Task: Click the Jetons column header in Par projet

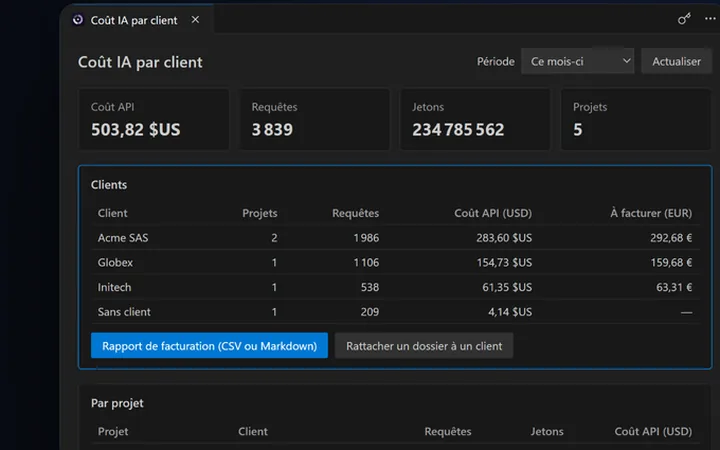Action: click(x=547, y=432)
